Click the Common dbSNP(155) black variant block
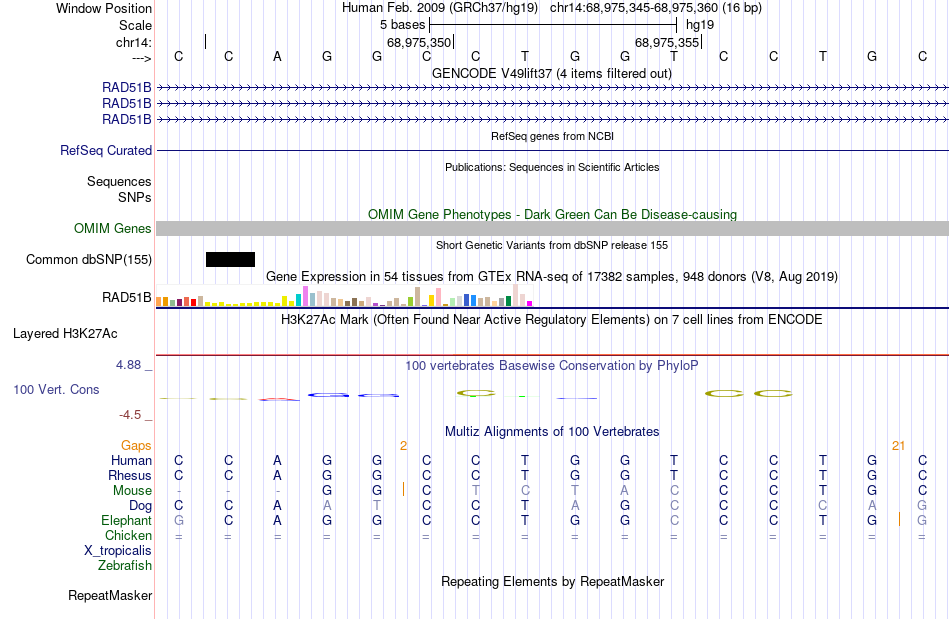This screenshot has height=619, width=950. 230,259
